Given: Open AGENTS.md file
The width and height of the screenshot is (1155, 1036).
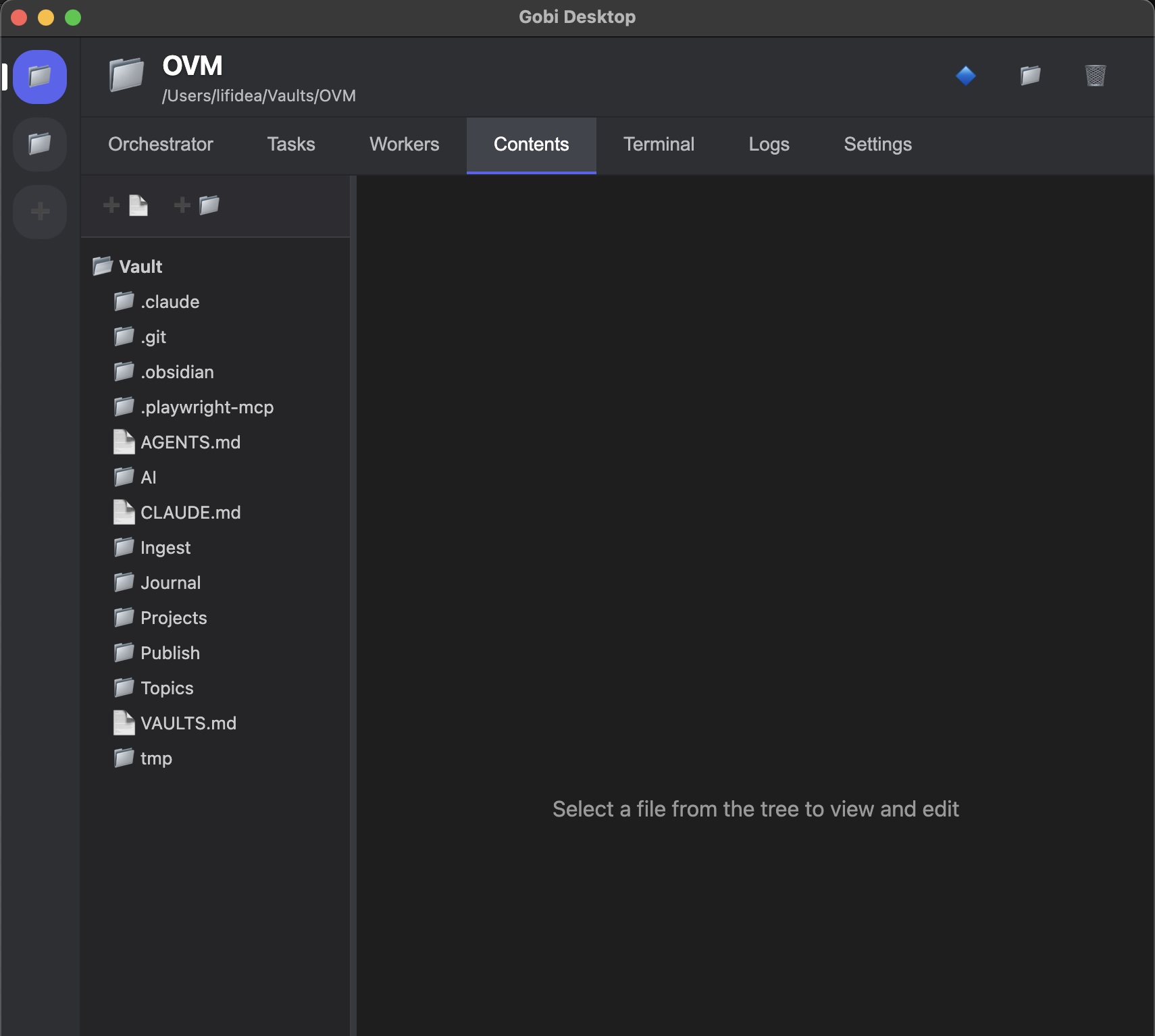Looking at the screenshot, I should pyautogui.click(x=190, y=442).
